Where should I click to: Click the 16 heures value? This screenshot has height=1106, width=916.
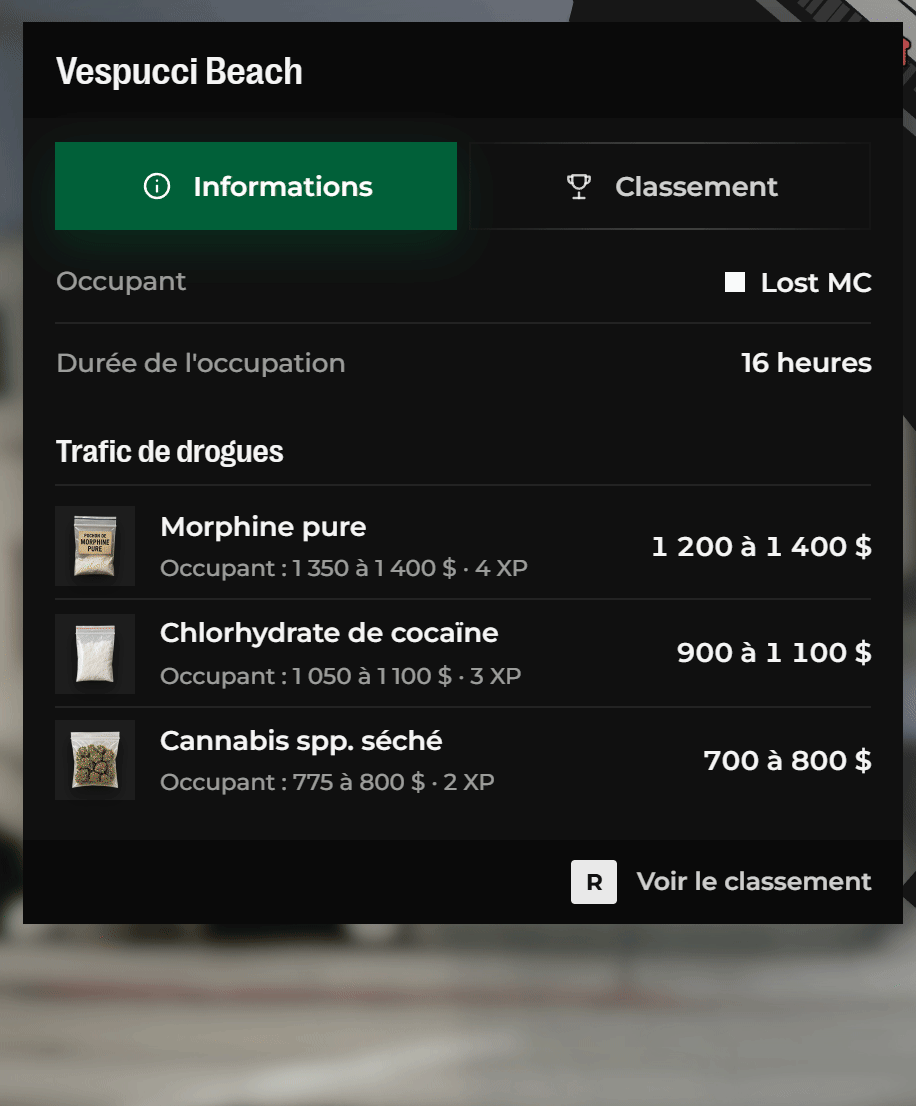pos(806,363)
